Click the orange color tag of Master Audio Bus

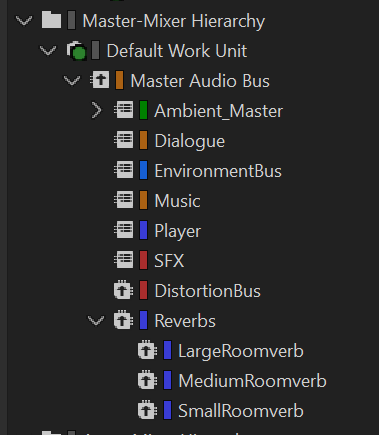119,81
